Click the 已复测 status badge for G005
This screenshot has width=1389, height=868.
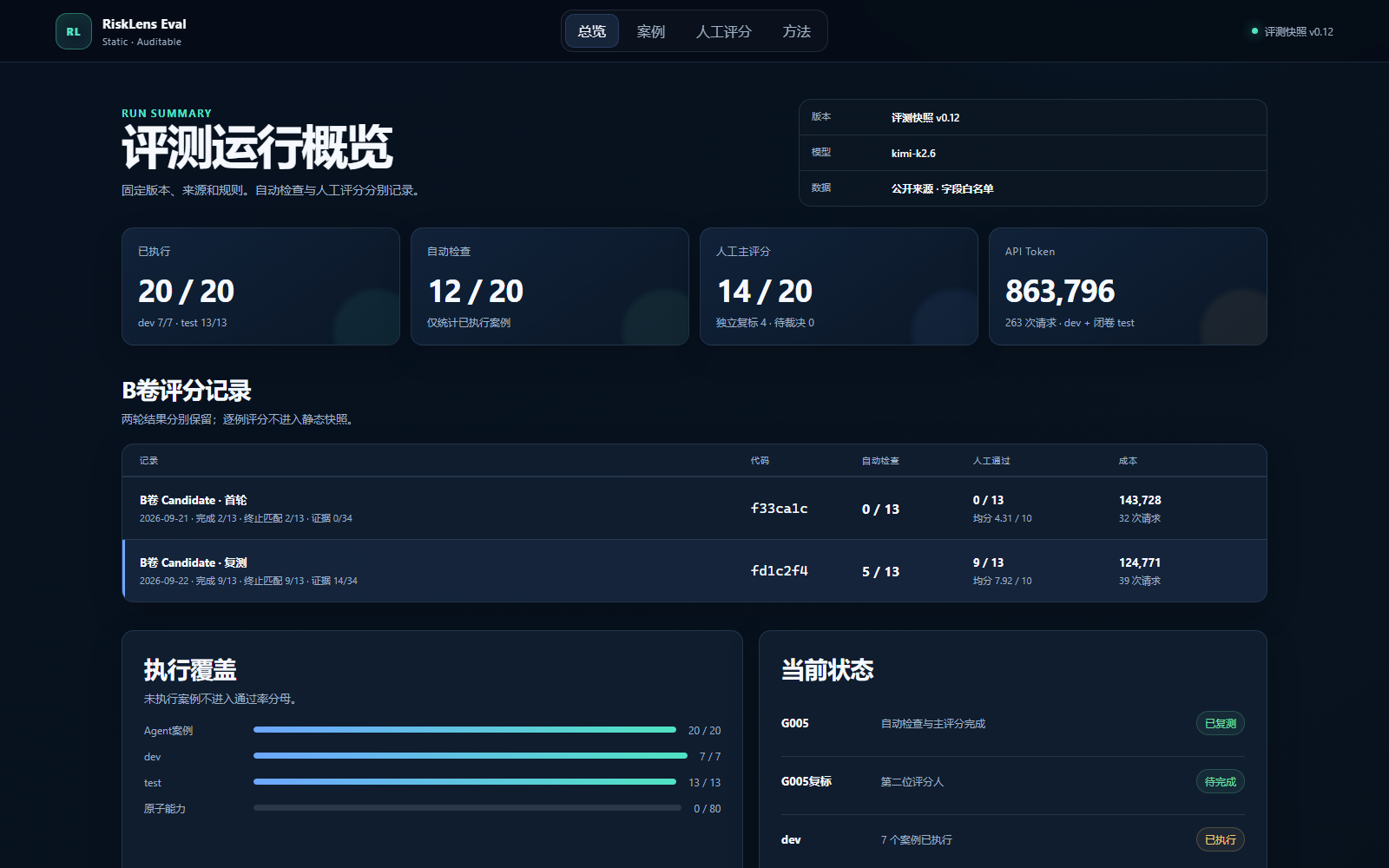[x=1221, y=723]
